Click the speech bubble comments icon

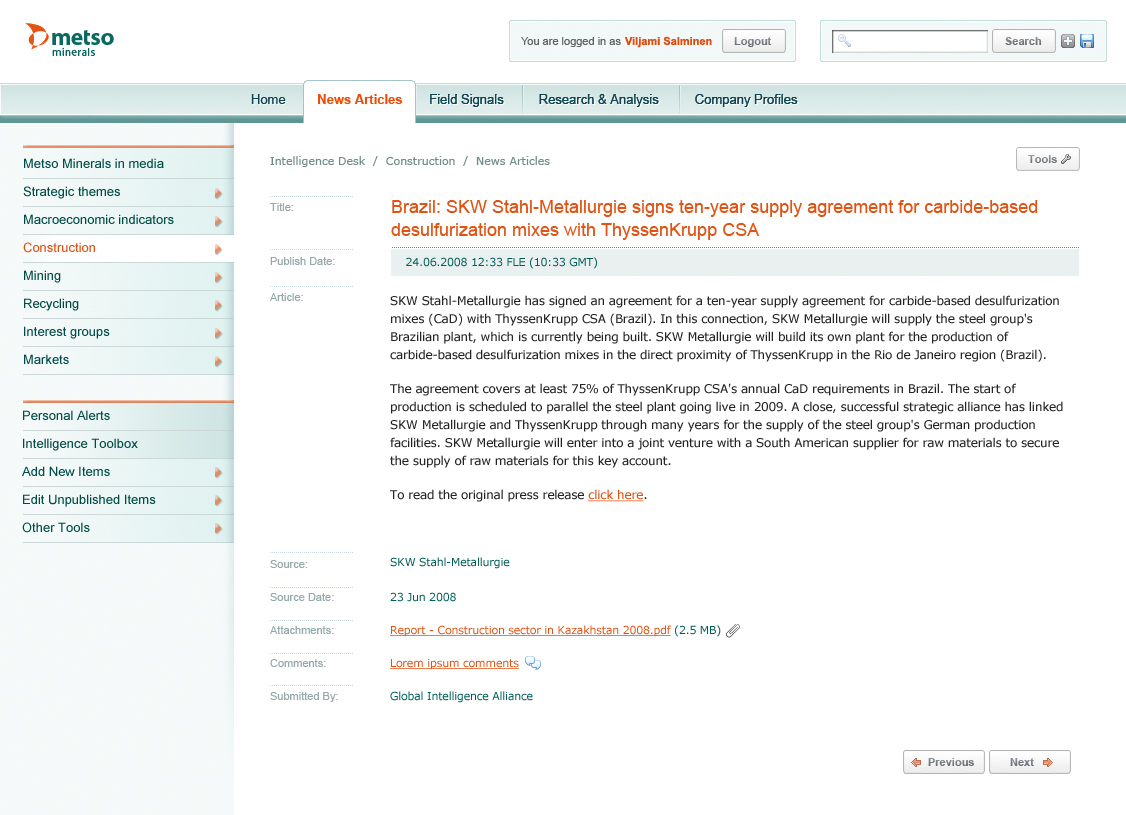[533, 663]
